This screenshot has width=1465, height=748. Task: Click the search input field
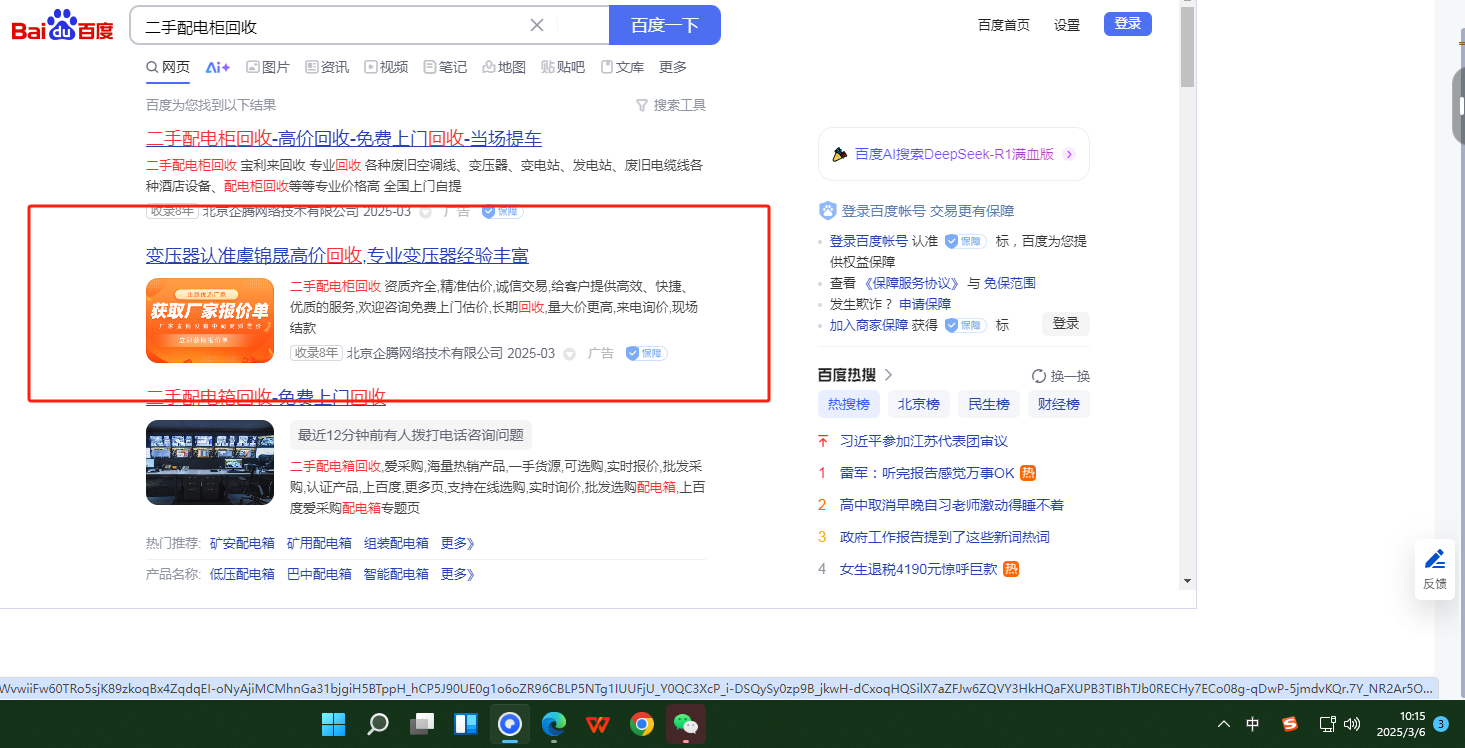click(x=330, y=25)
